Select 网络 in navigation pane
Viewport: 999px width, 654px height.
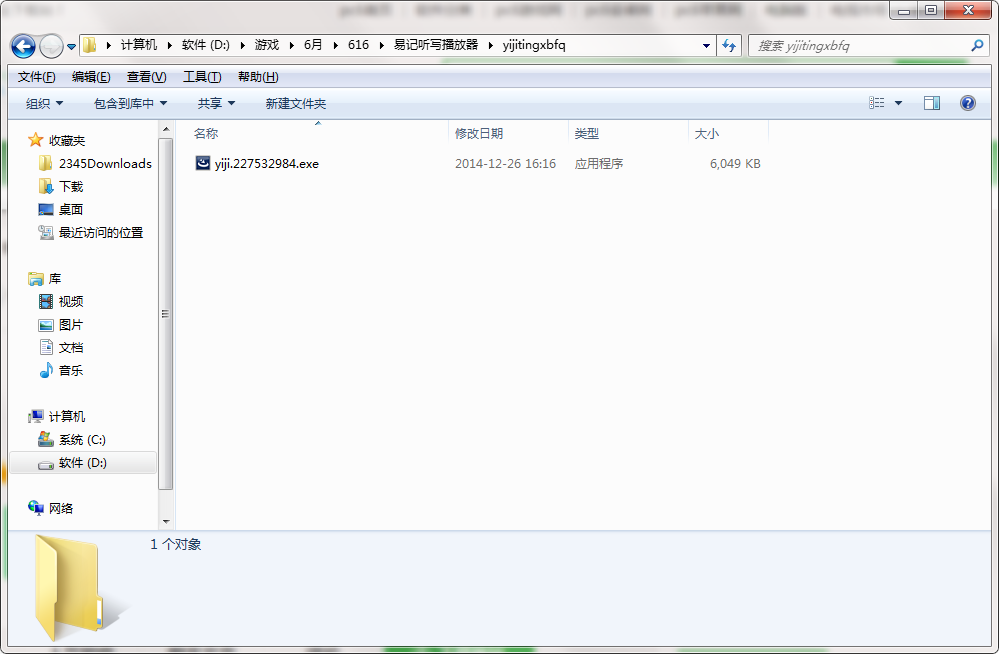pyautogui.click(x=61, y=508)
